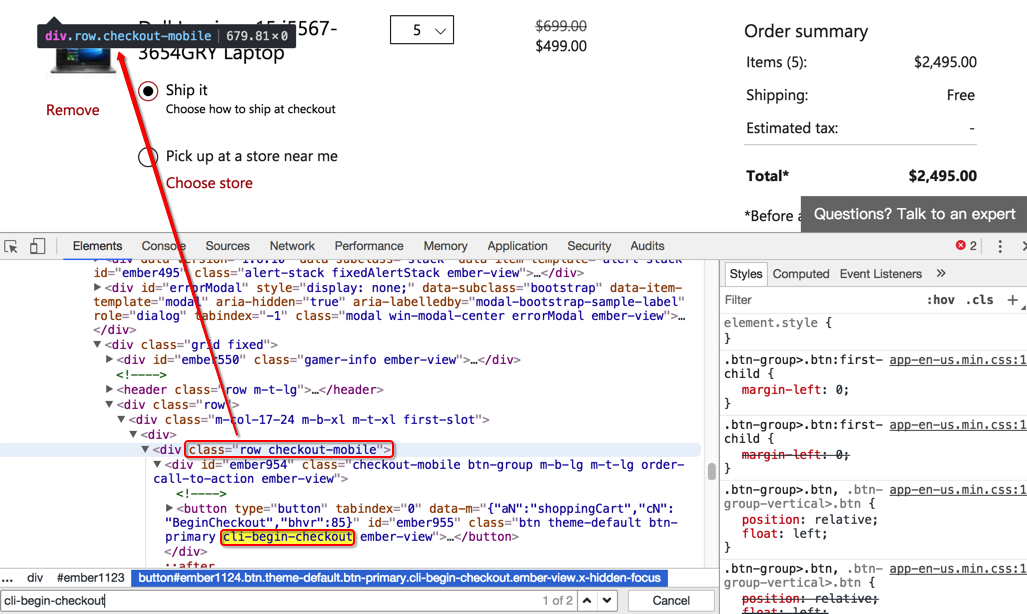
Task: Select the button#ember1124 breadcrumb item
Action: [399, 578]
